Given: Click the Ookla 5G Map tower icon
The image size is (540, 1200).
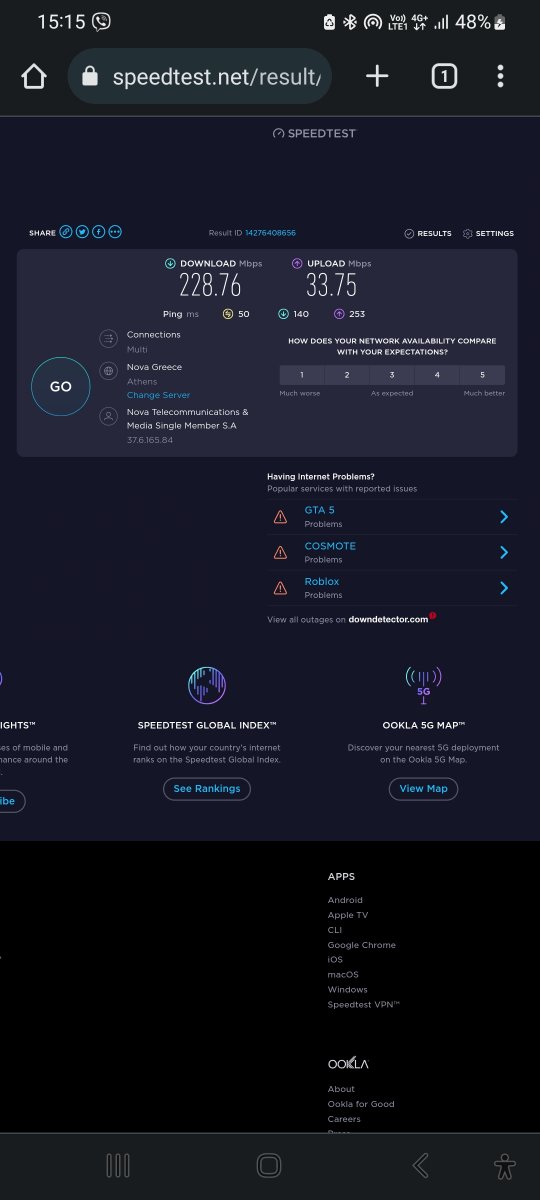Looking at the screenshot, I should 423,685.
